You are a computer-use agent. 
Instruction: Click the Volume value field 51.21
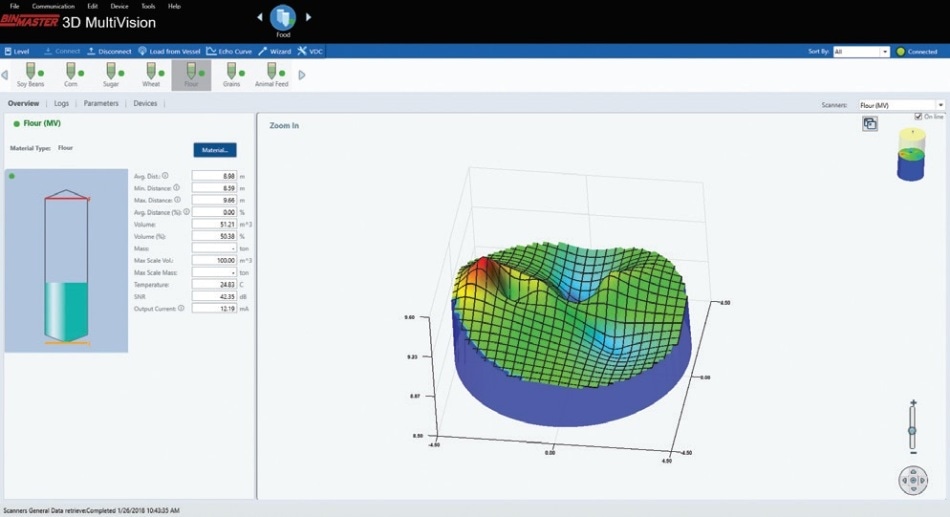(x=214, y=224)
